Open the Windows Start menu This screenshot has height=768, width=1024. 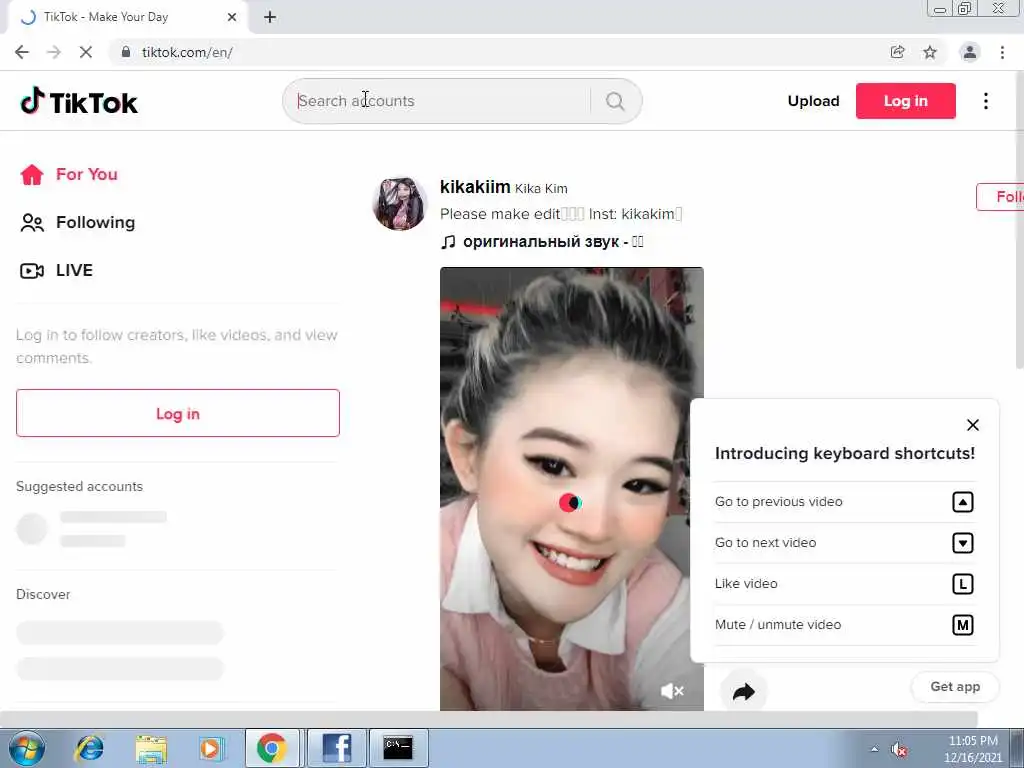click(26, 748)
